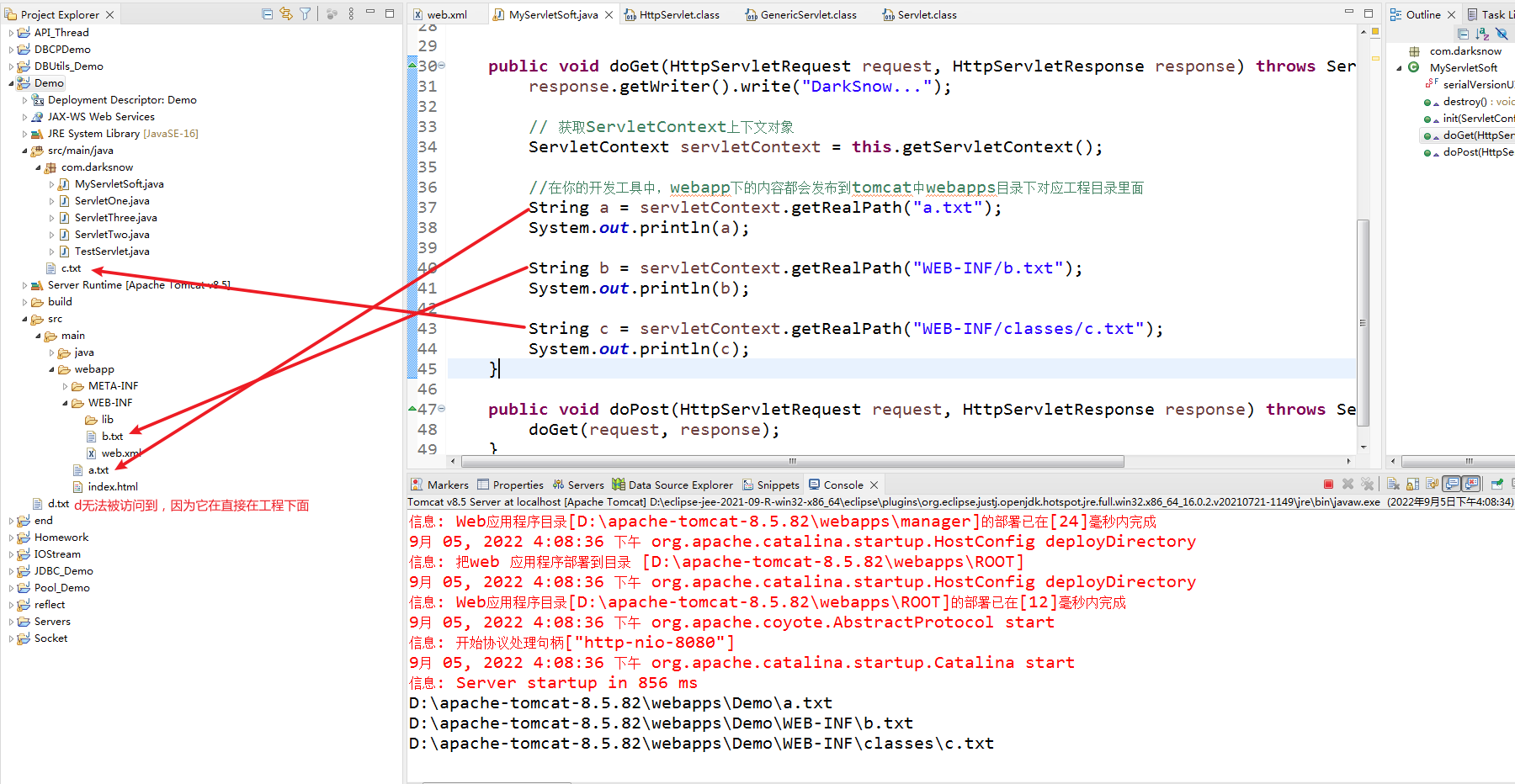Open the Properties view tab
The width and height of the screenshot is (1515, 784).
coord(511,485)
